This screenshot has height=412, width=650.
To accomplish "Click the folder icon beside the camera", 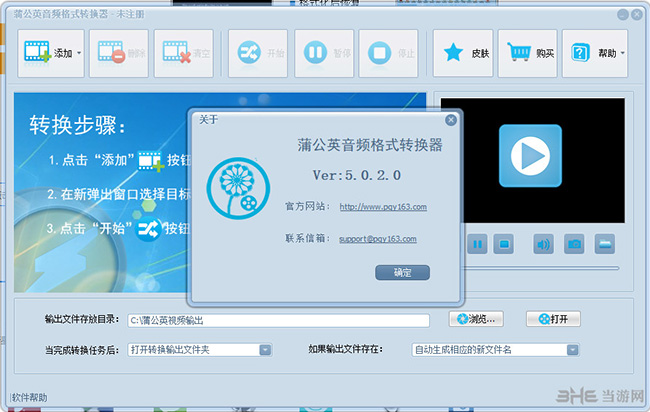I will [x=605, y=244].
